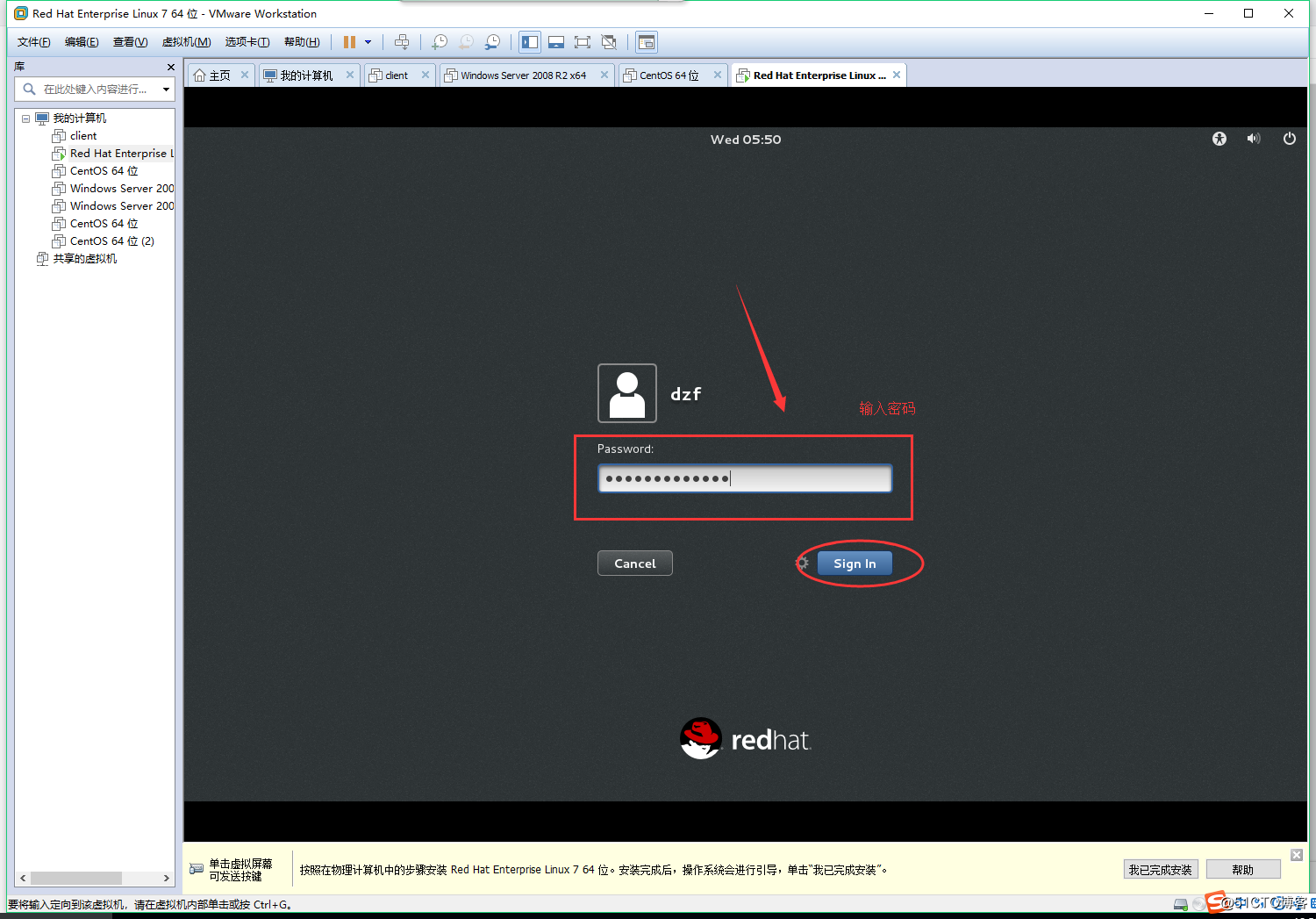Click the Wed 05:50 clock in guest
Image resolution: width=1316 pixels, height=919 pixels.
pyautogui.click(x=746, y=140)
